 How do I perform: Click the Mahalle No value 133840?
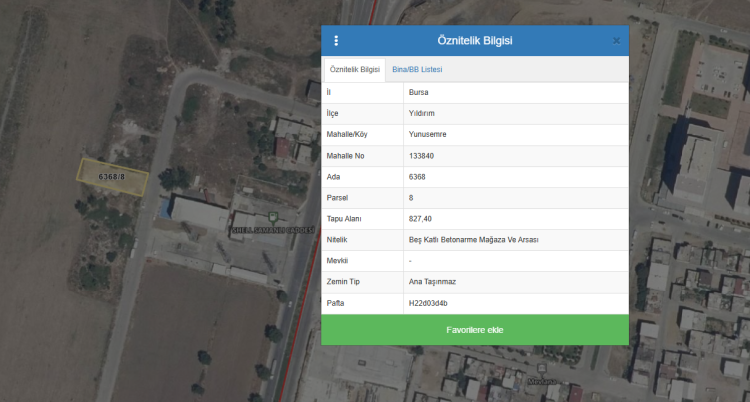point(422,155)
